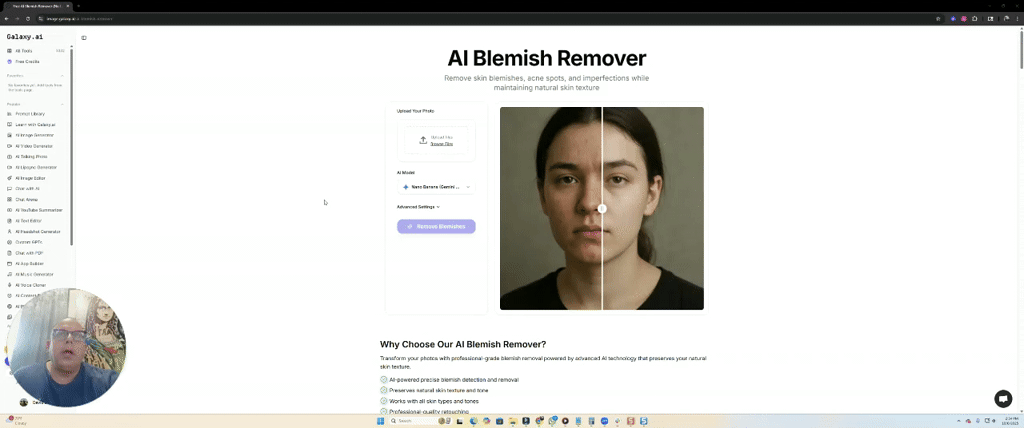Viewport: 1024px width, 428px height.
Task: Collapse the Favorites sidebar section
Action: (x=63, y=76)
